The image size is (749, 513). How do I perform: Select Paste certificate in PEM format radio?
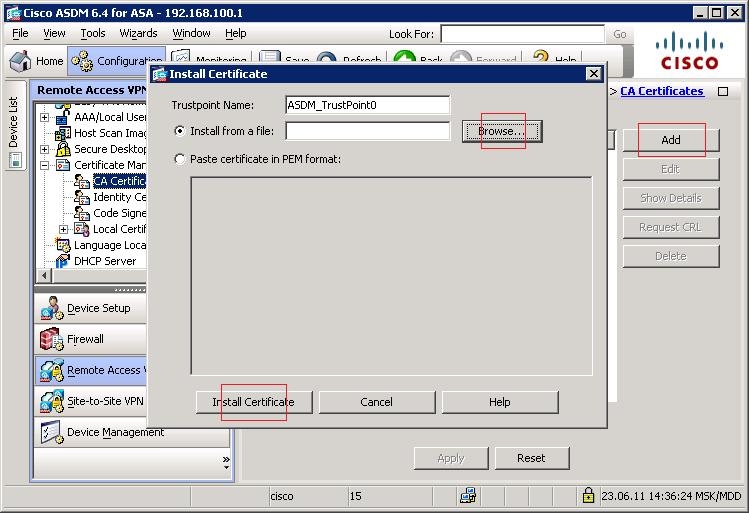180,159
